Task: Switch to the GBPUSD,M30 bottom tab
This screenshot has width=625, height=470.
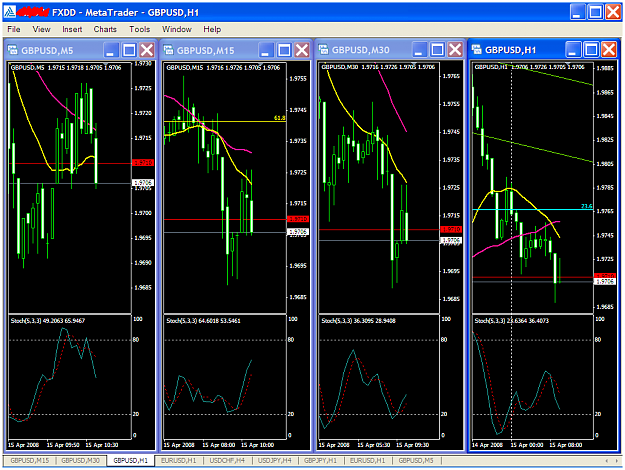Action: click(80, 460)
